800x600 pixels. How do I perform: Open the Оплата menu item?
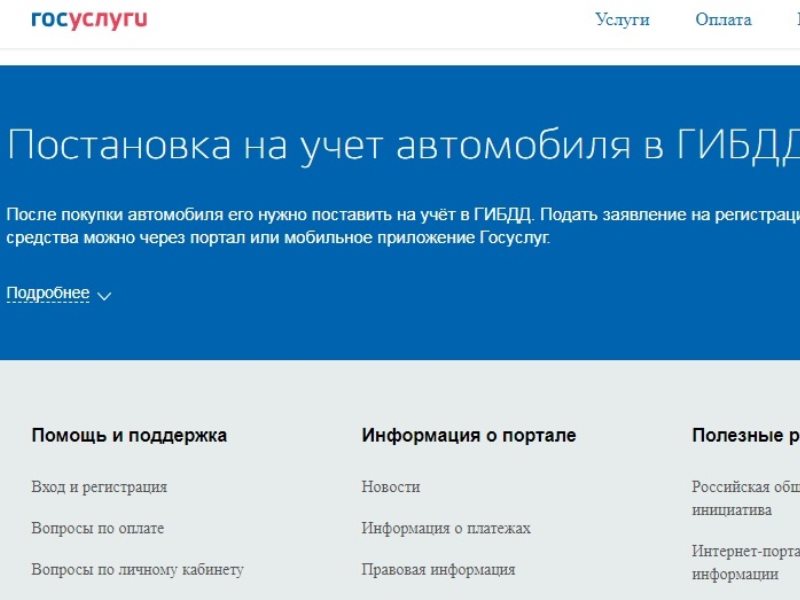[723, 19]
